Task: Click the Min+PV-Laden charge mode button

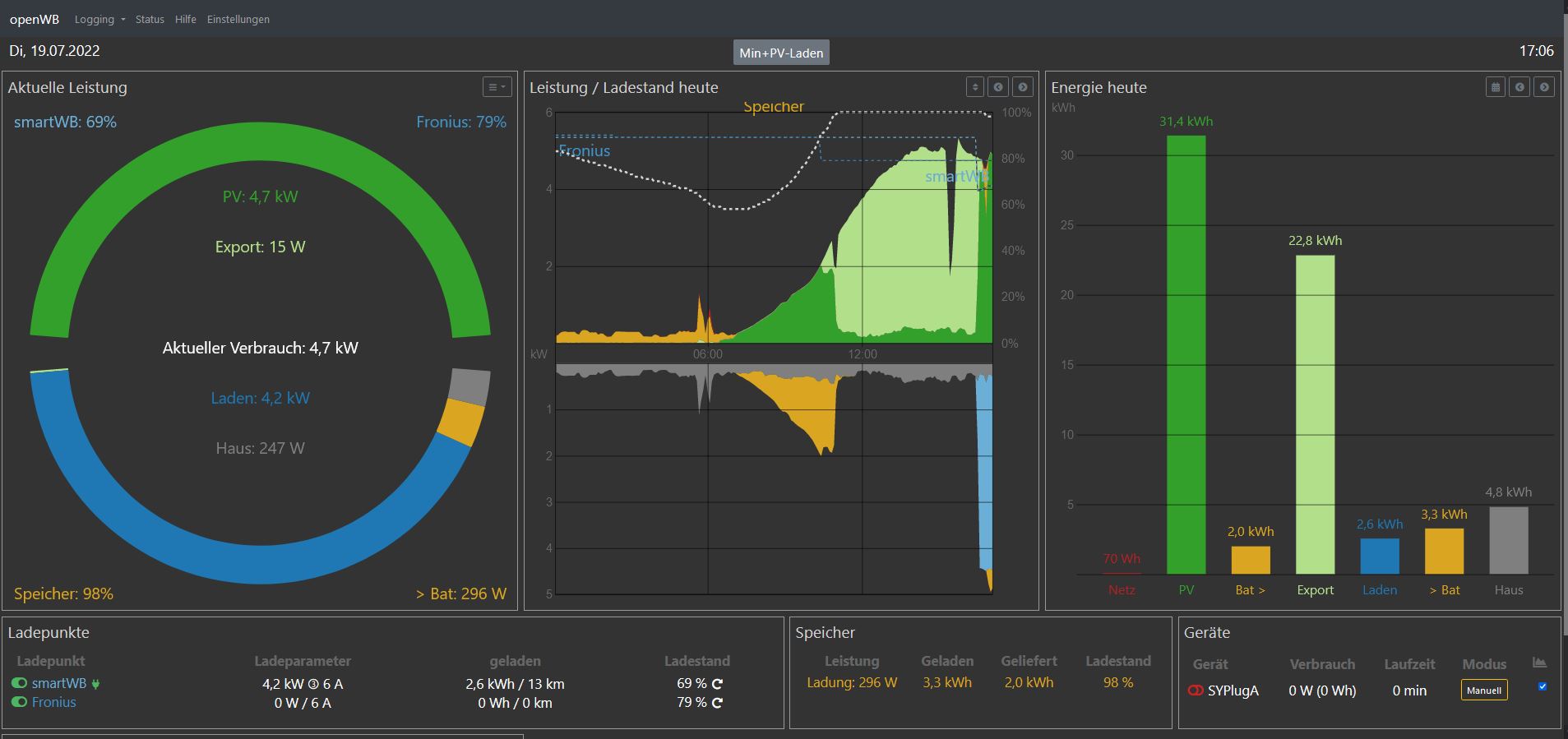Action: click(x=781, y=53)
